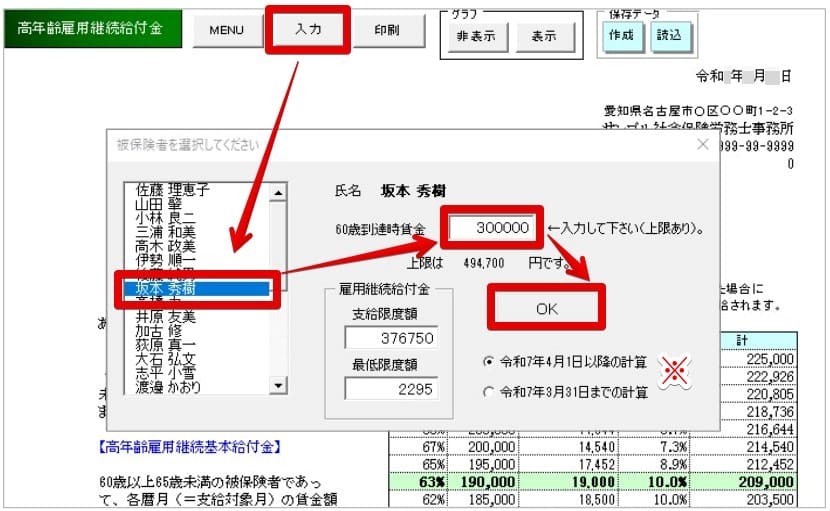Click the 令和 date line

point(743,76)
